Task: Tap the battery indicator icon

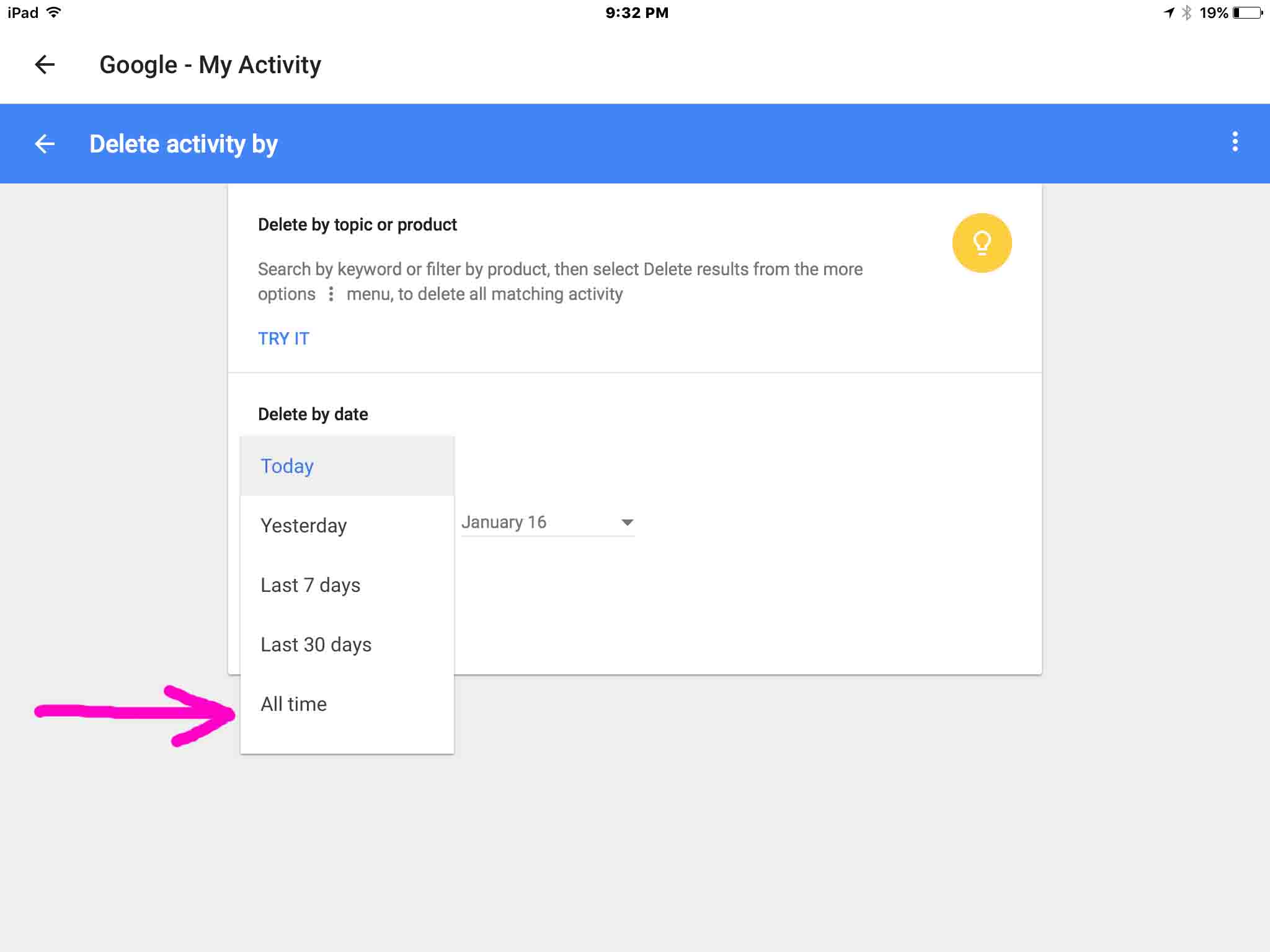Action: tap(1248, 12)
